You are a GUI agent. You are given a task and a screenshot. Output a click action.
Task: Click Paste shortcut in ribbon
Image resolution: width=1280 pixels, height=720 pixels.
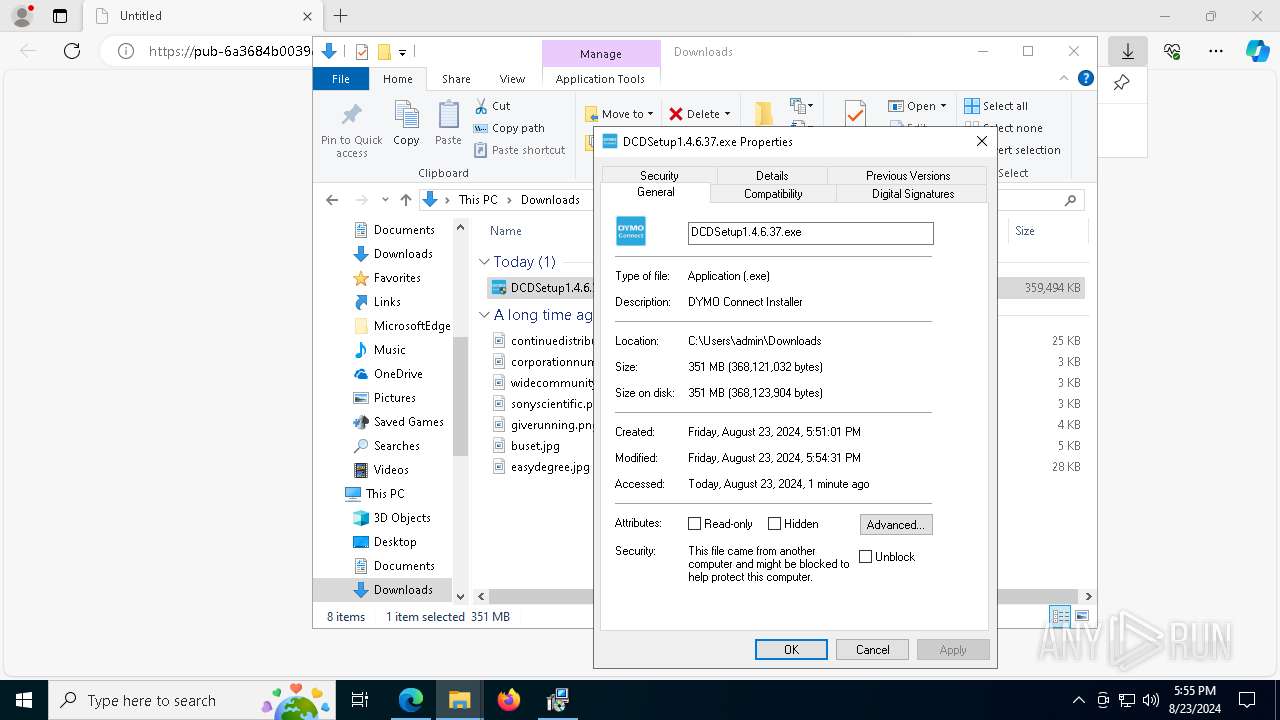click(x=519, y=150)
